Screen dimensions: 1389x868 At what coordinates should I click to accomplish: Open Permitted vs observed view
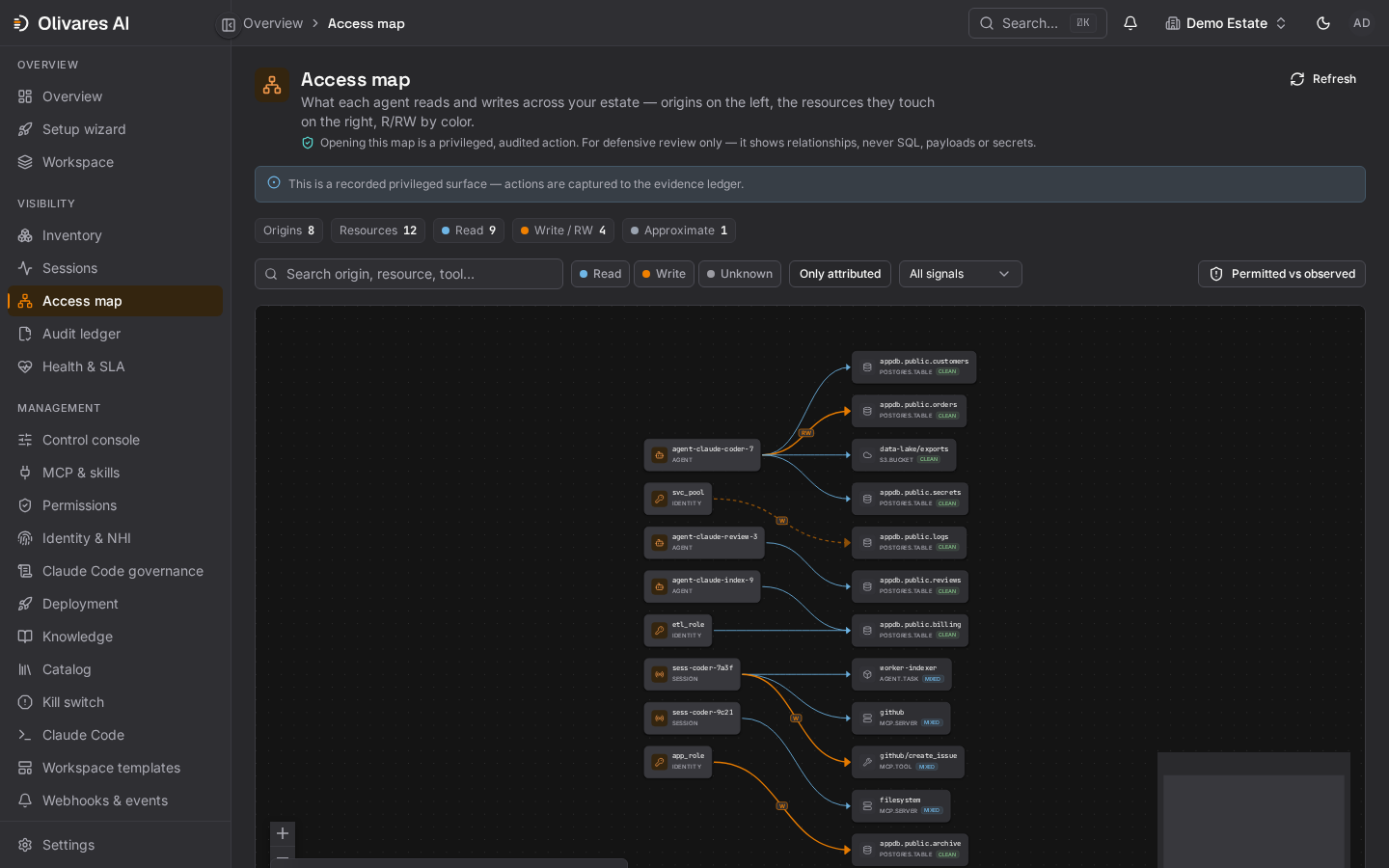pyautogui.click(x=1282, y=274)
